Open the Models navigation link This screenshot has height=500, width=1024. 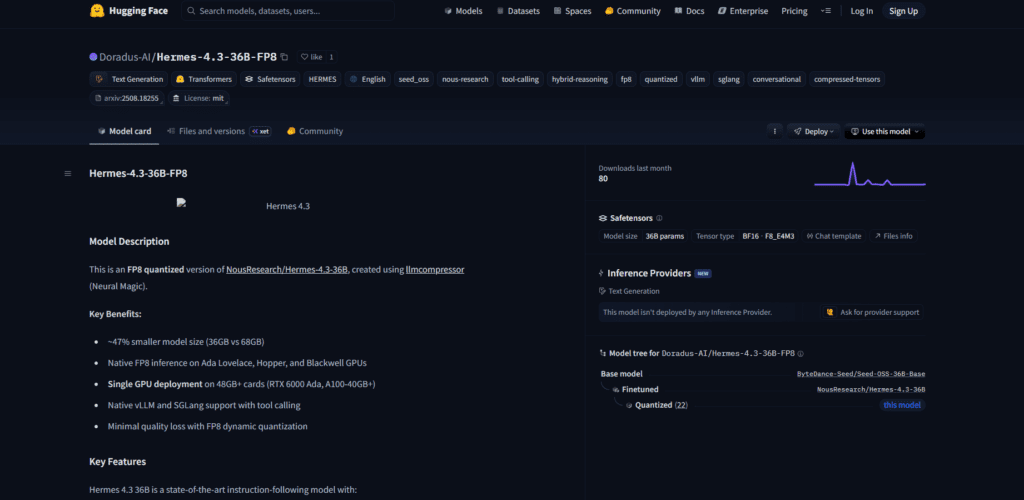[x=463, y=11]
